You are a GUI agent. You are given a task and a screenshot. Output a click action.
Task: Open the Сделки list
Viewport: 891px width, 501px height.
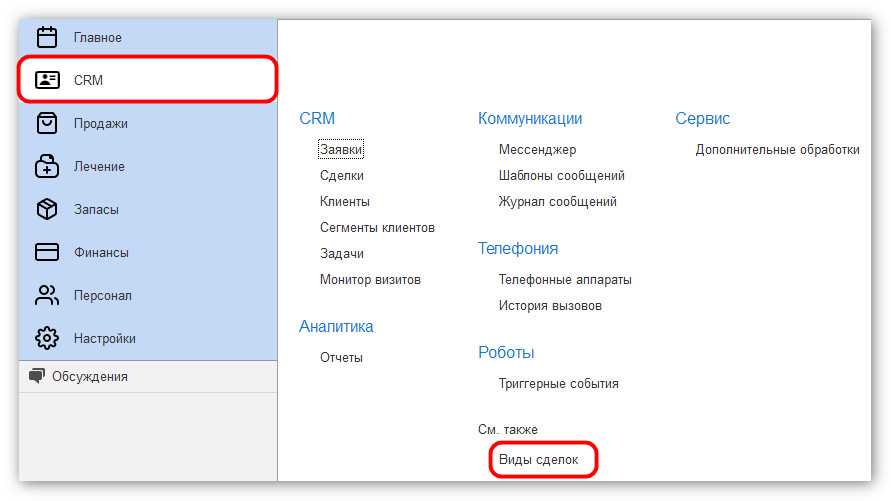tap(342, 176)
